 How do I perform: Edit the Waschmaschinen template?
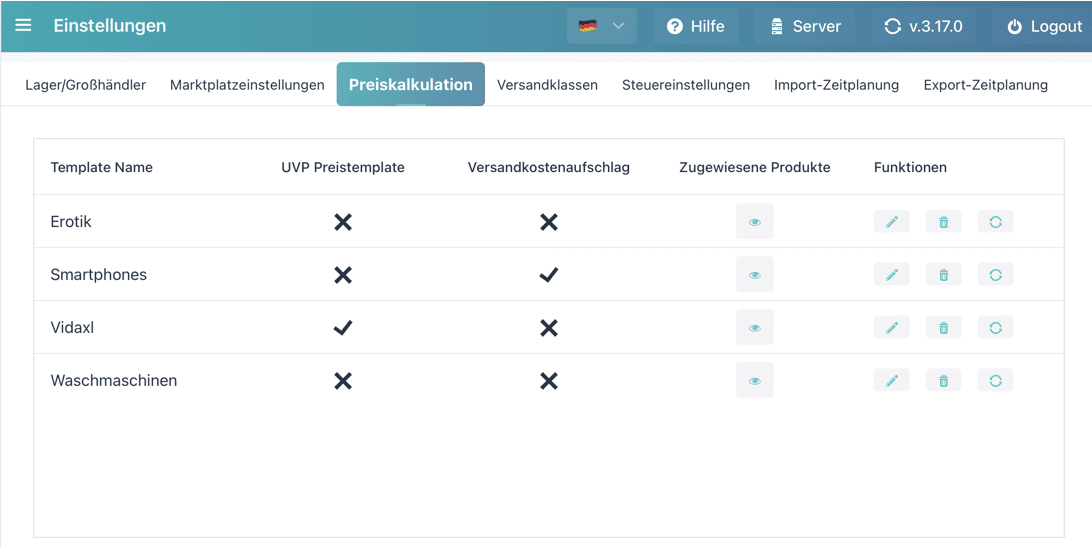[891, 381]
